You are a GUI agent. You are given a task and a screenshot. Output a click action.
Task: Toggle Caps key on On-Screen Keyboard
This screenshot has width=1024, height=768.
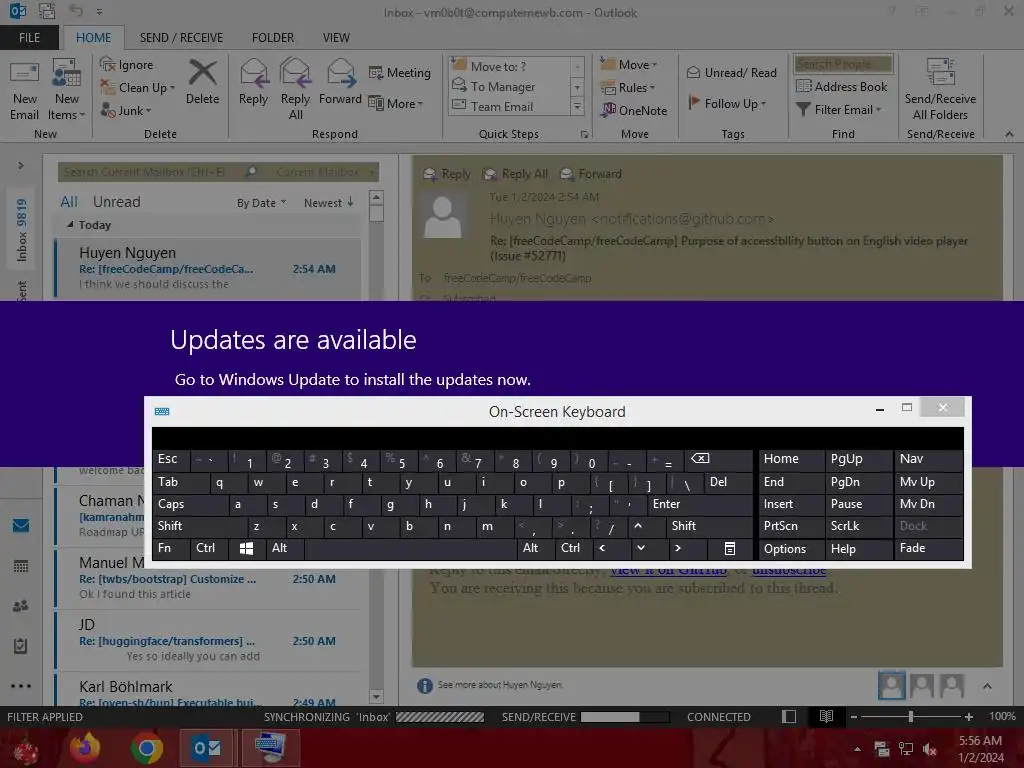(x=190, y=504)
